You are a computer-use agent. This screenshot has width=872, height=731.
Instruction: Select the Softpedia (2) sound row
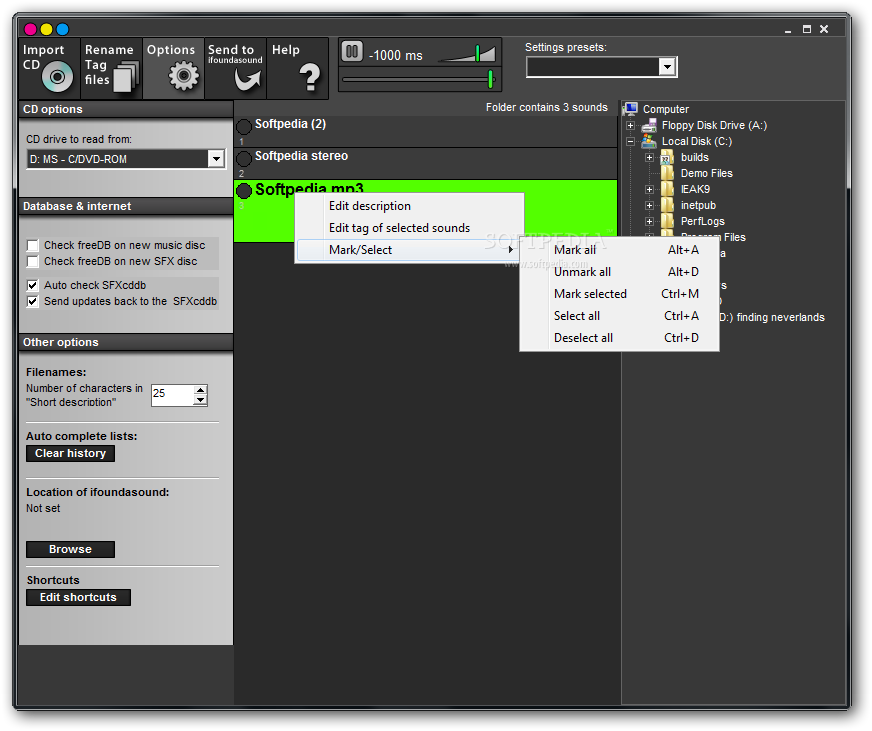point(425,132)
